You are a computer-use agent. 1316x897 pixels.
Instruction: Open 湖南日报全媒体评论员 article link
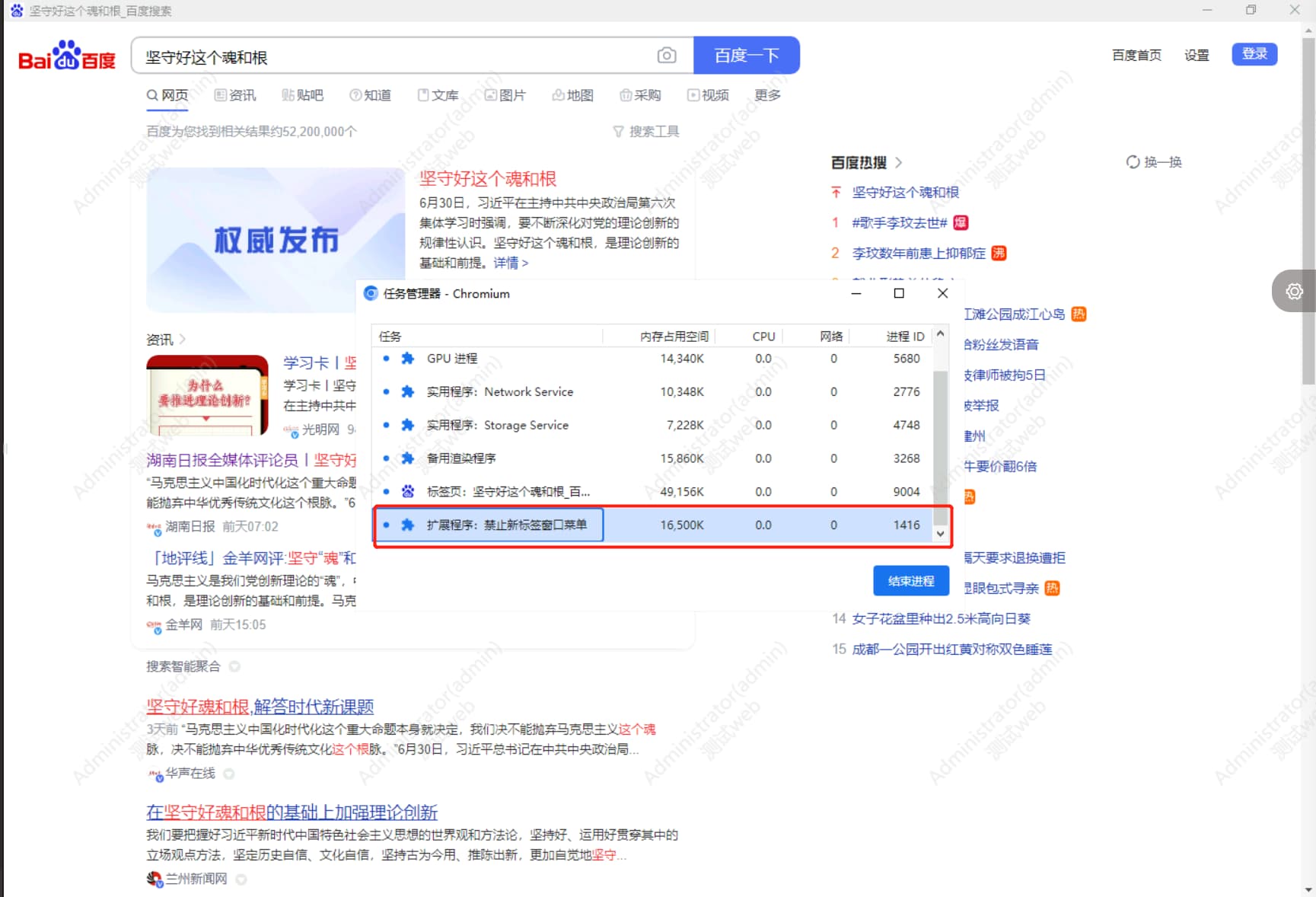click(251, 460)
